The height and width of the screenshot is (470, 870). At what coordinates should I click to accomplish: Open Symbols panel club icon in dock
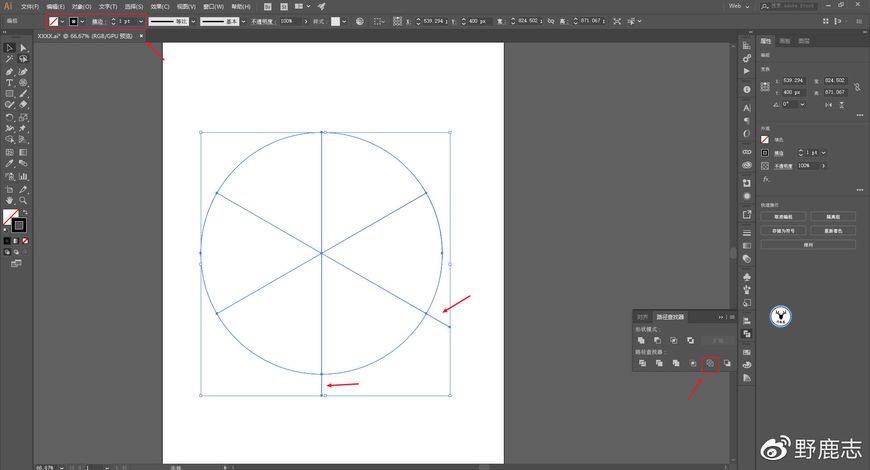(747, 276)
